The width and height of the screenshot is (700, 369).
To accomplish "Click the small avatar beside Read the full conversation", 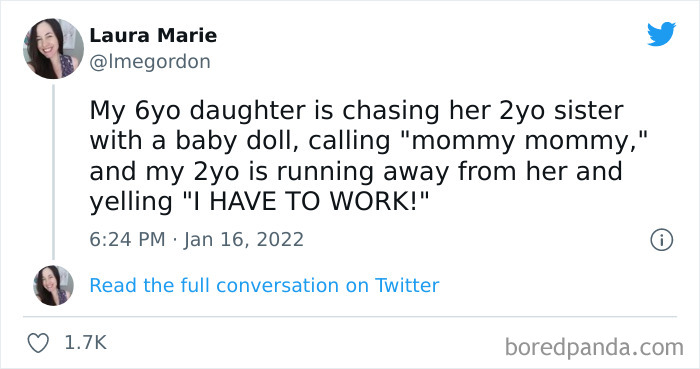I will point(54,286).
